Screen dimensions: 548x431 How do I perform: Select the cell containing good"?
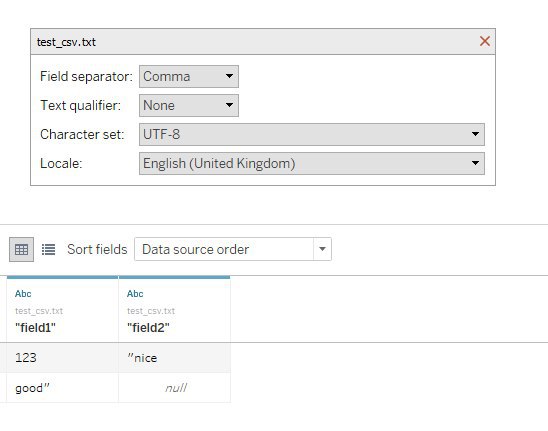63,388
